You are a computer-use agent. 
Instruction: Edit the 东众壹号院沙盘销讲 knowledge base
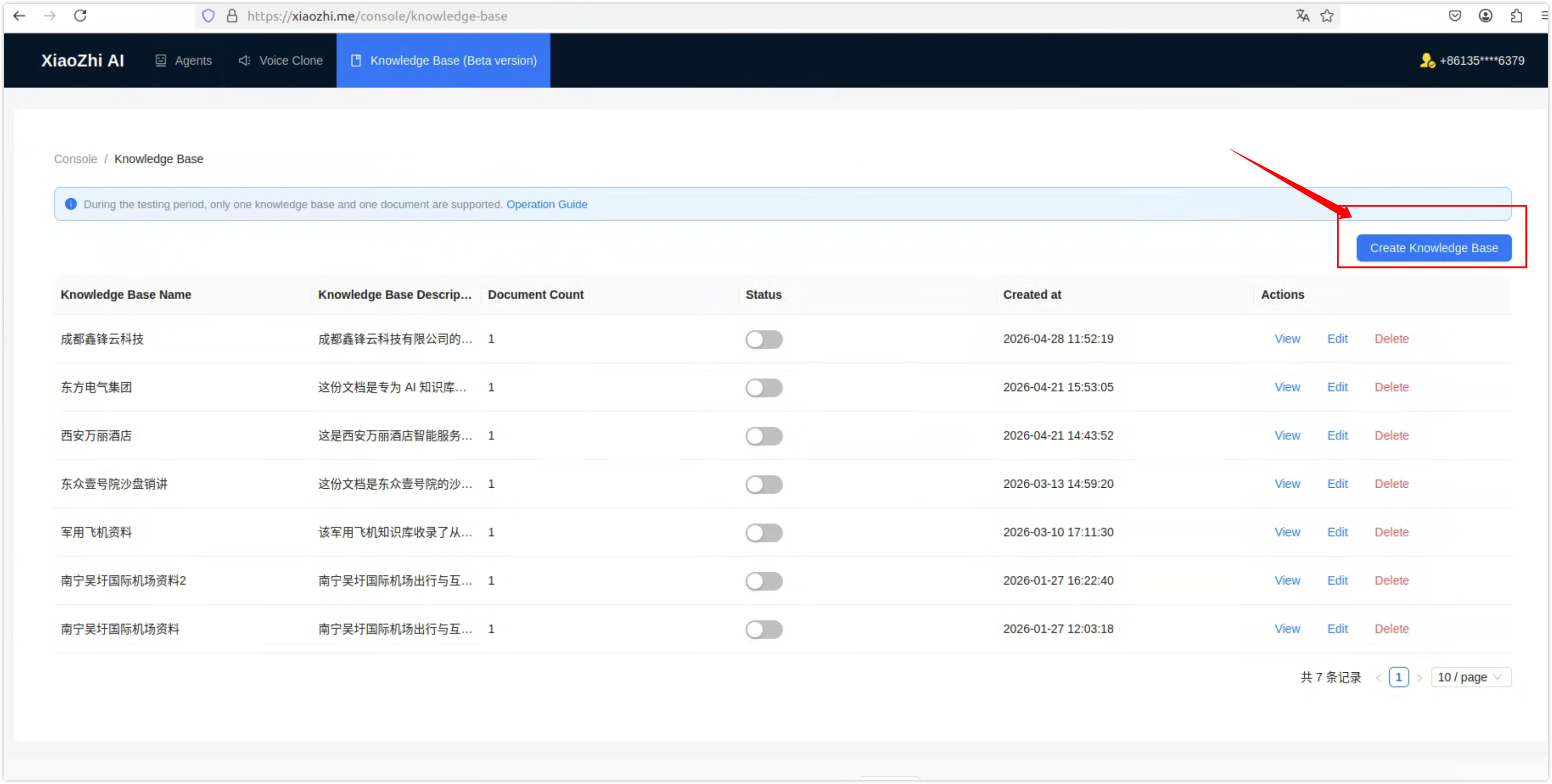click(1337, 484)
